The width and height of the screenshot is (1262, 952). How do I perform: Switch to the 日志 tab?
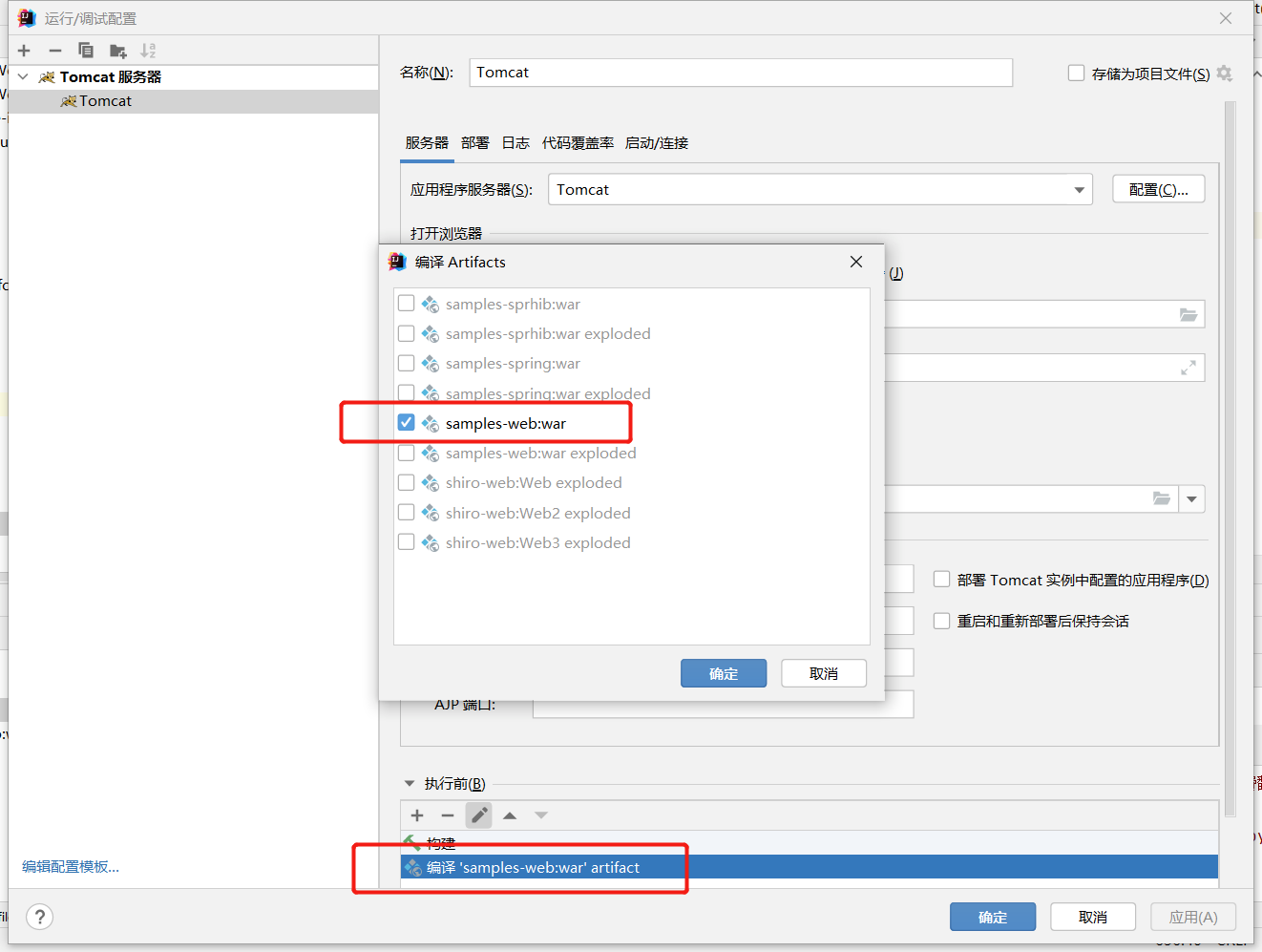click(515, 143)
